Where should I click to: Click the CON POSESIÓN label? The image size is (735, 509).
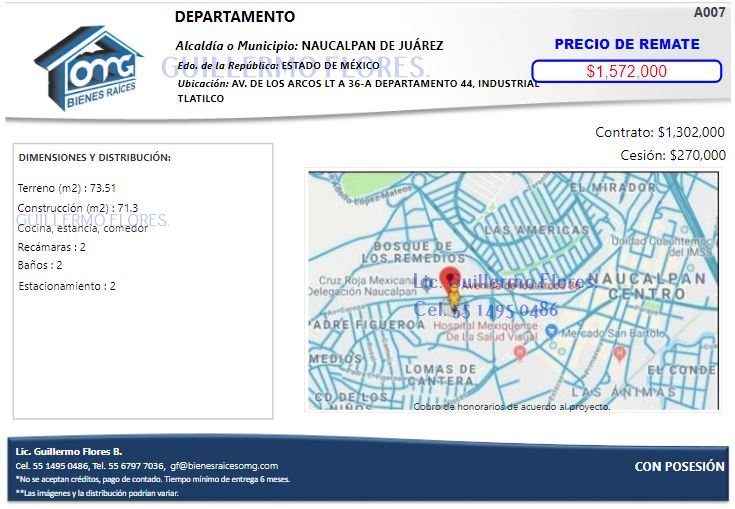(x=679, y=466)
